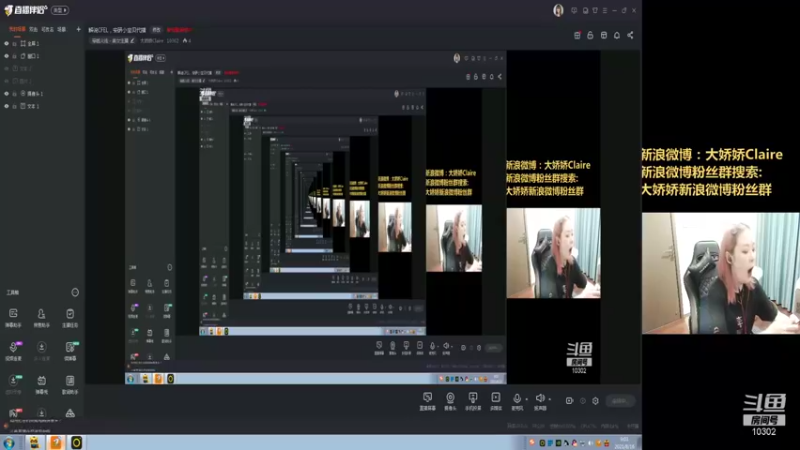Viewport: 800px width, 450px height.
Task: Switch to the scene tab just before the plus icon
Action: coord(62,30)
